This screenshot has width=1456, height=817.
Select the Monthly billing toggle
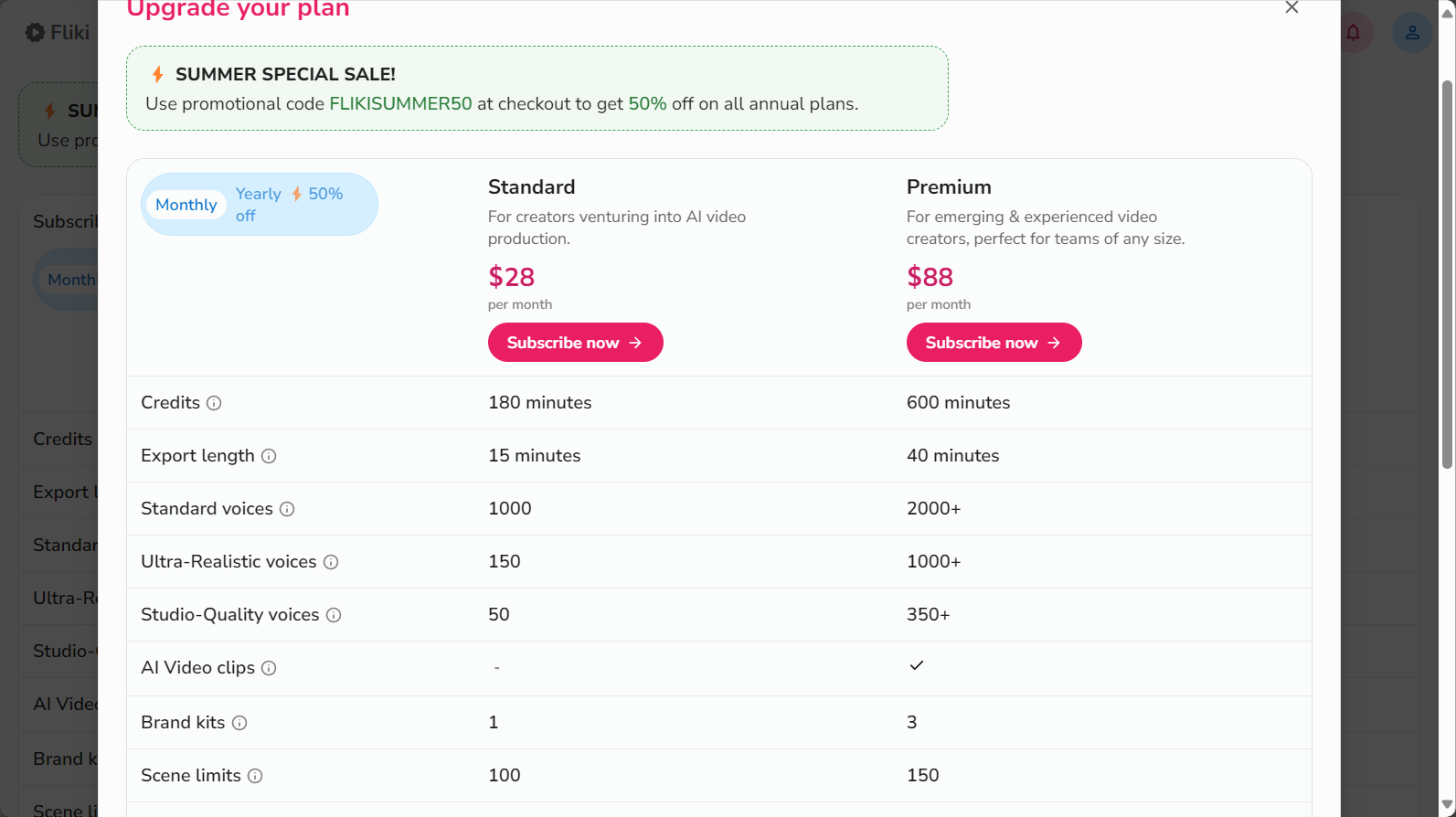pos(186,205)
